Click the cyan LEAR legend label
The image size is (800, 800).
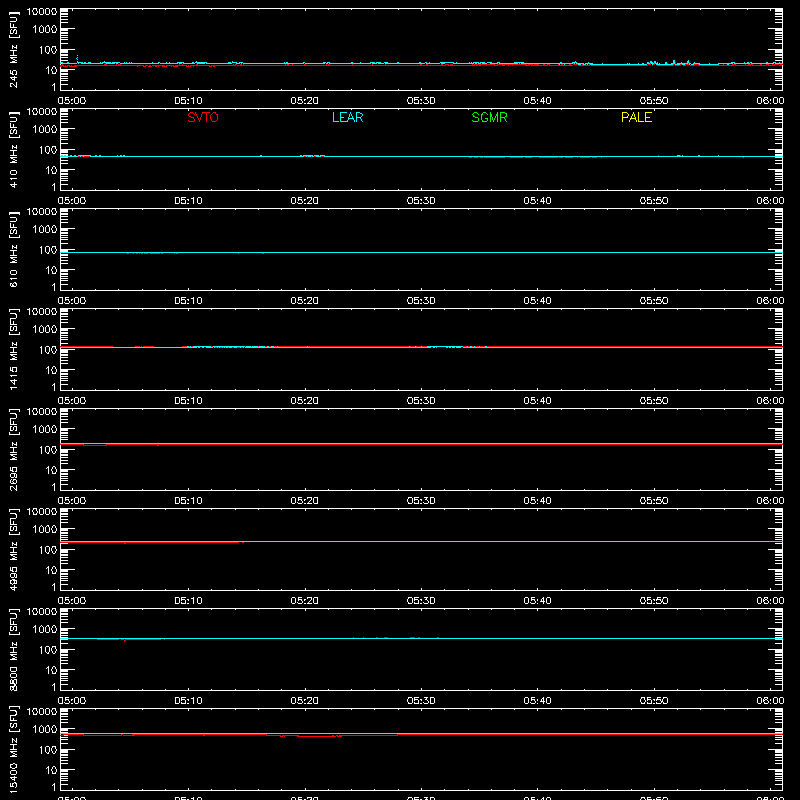[x=347, y=117]
